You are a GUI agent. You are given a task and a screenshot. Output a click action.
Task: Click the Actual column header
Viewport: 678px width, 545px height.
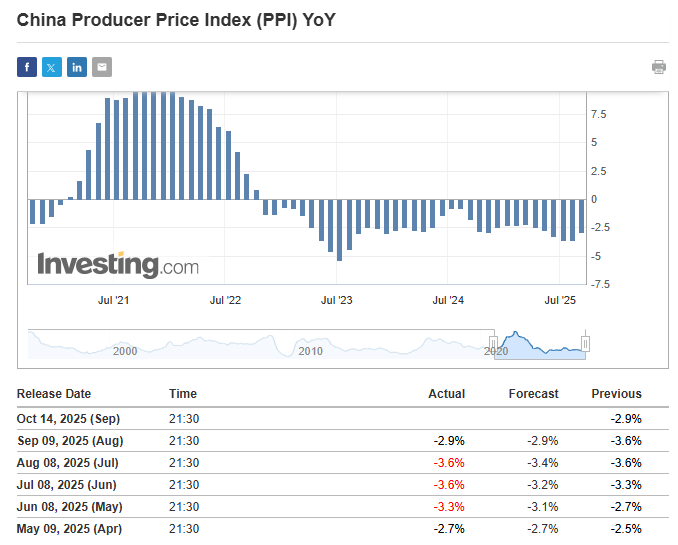click(x=446, y=393)
